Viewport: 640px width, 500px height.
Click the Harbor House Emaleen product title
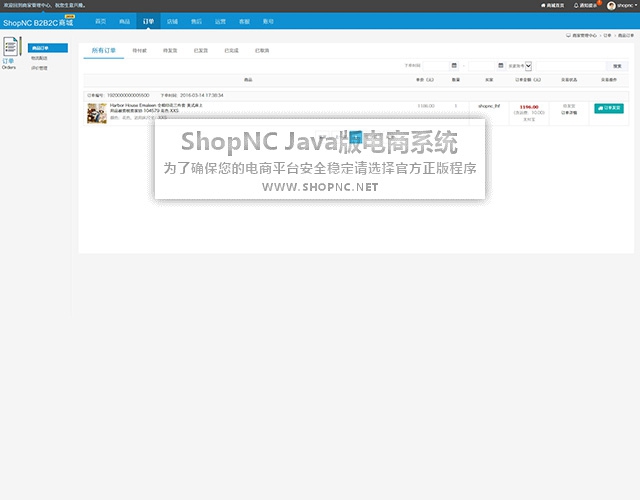click(156, 108)
